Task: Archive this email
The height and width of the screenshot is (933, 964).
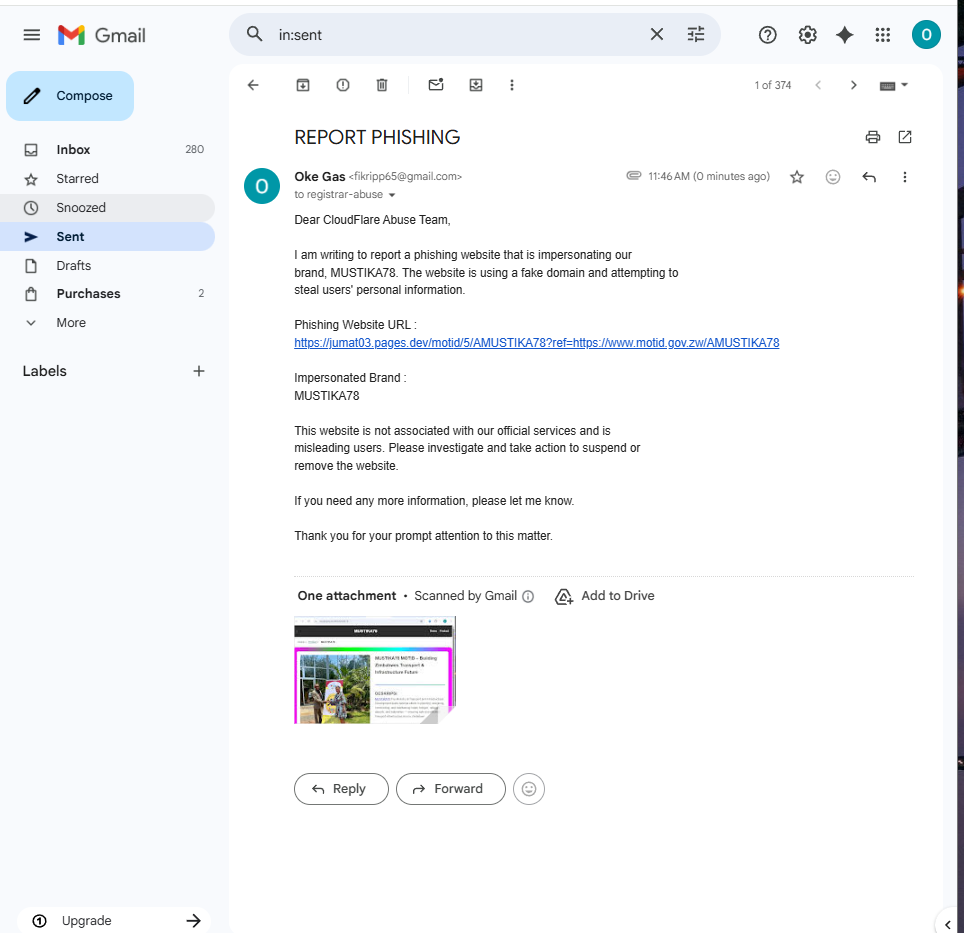Action: pos(303,85)
